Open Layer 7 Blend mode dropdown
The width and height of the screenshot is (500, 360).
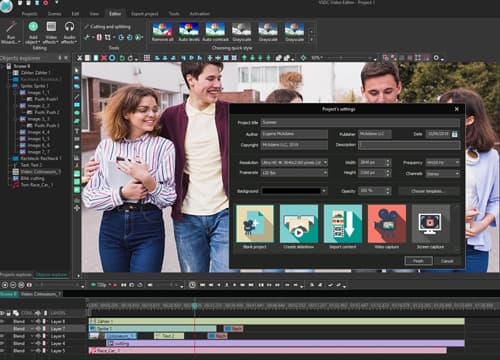pos(32,329)
